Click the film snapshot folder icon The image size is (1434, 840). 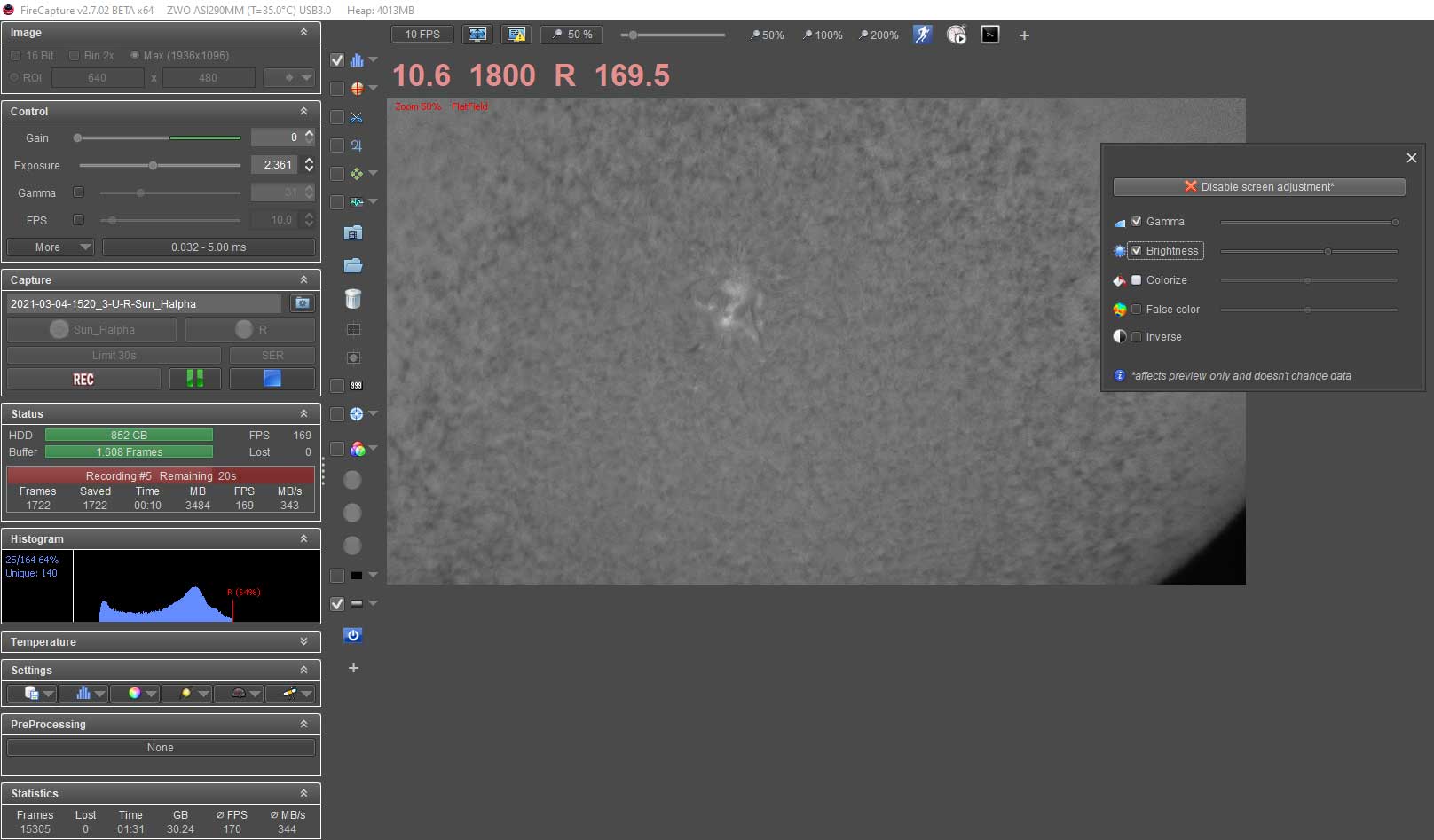[x=353, y=233]
